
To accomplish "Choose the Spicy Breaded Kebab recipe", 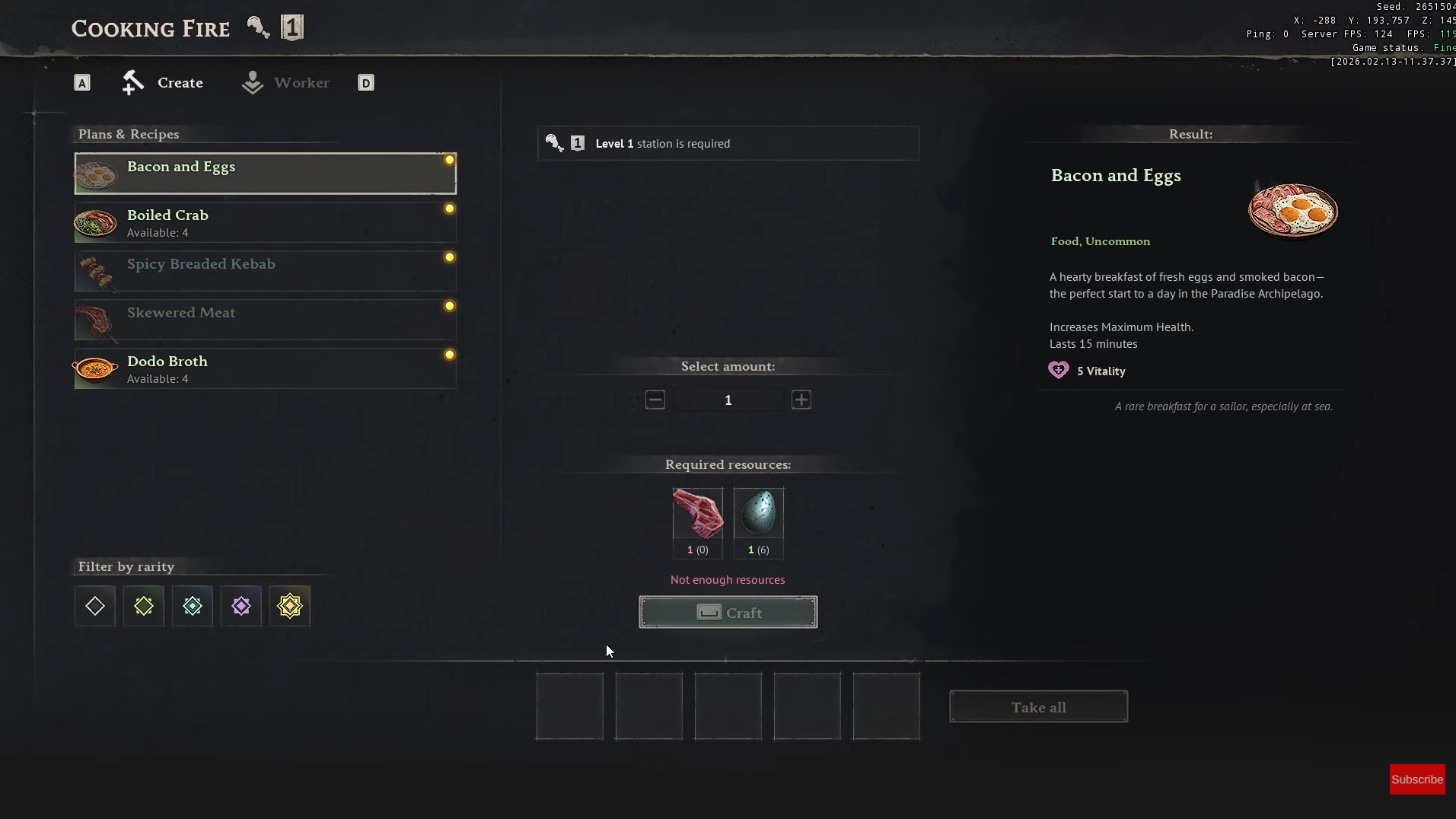I will (x=265, y=271).
